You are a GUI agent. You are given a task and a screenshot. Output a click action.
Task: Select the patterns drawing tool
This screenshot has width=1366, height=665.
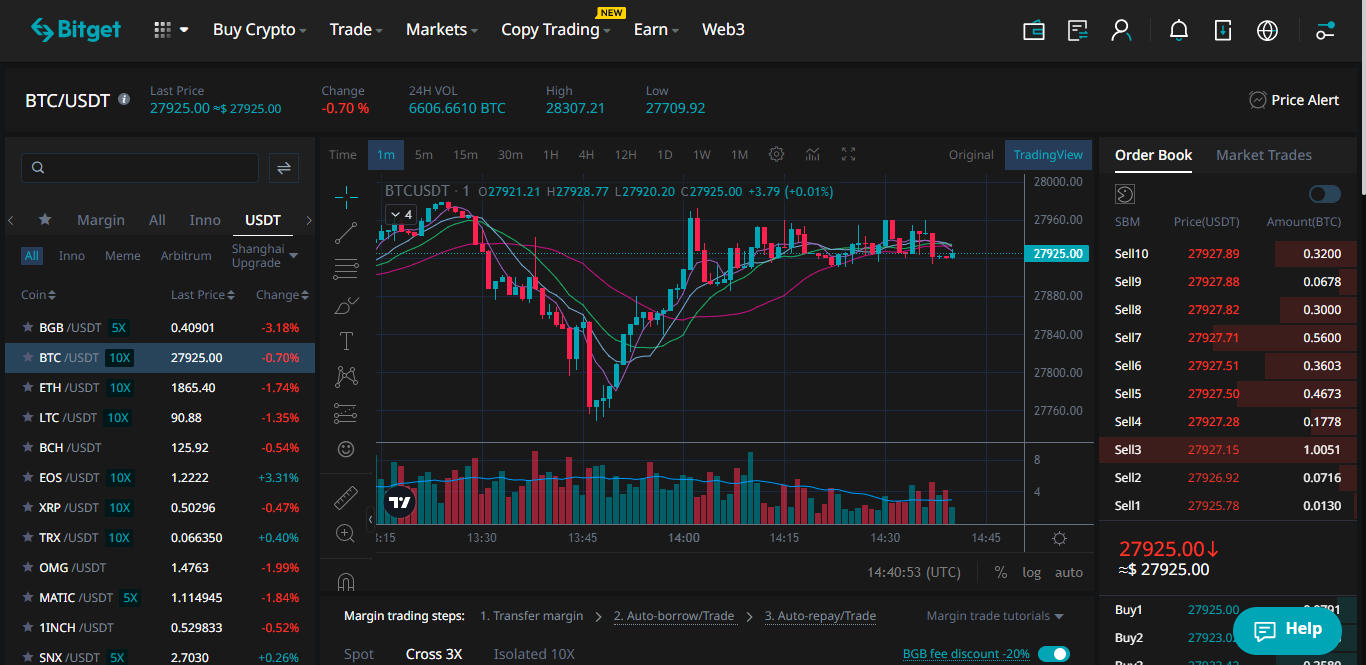pyautogui.click(x=346, y=376)
